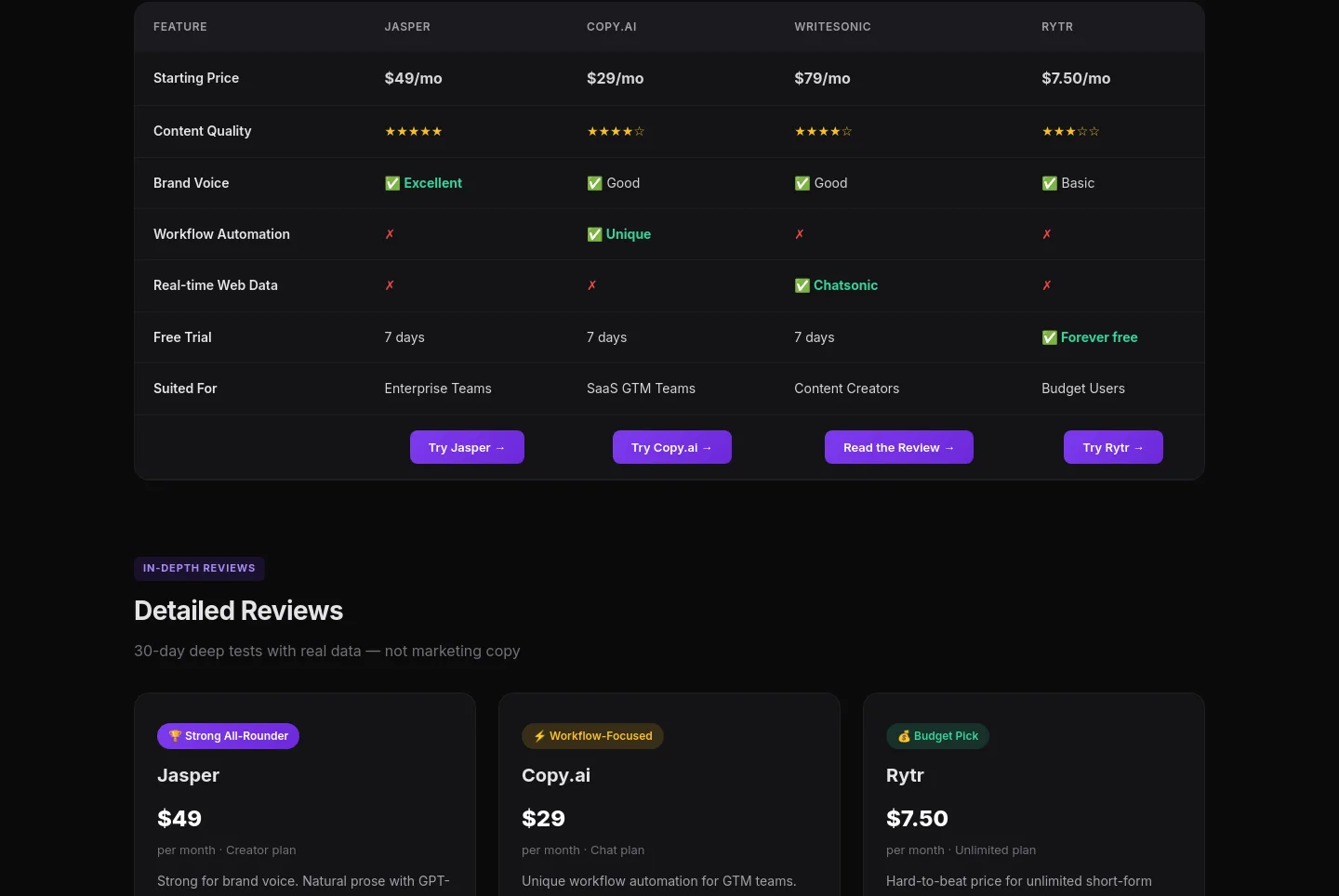Click the Content Creators cell
1339x896 pixels.
[x=847, y=389]
